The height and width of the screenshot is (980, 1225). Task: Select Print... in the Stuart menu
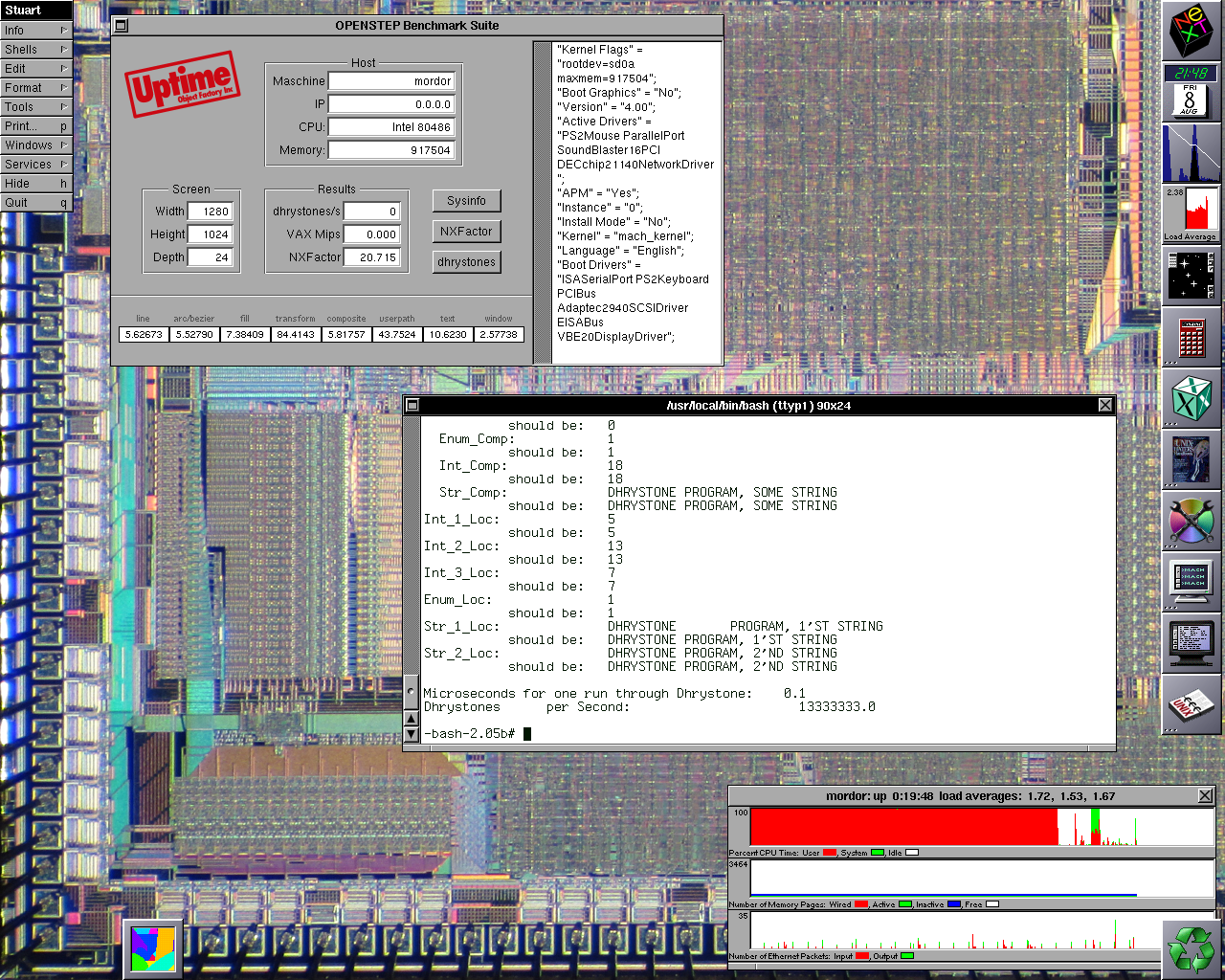[x=35, y=126]
